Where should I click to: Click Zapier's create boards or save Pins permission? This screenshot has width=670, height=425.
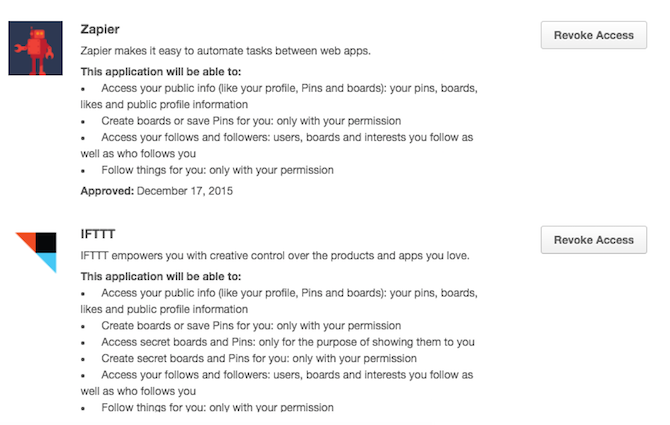click(x=251, y=121)
